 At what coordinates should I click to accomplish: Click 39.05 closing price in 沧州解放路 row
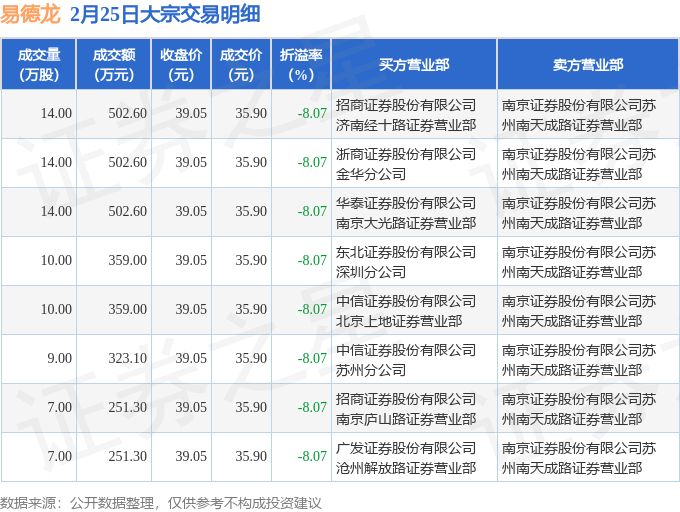191,457
